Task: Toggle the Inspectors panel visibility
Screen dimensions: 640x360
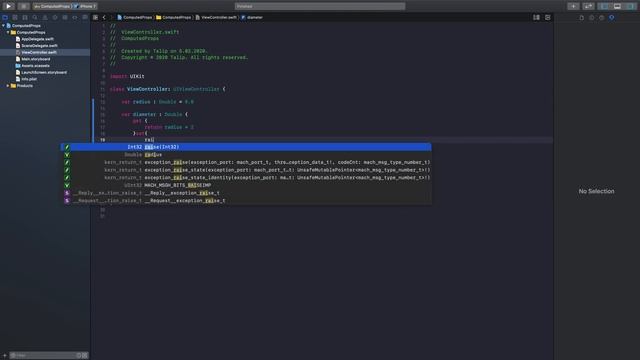Action: 630,6
